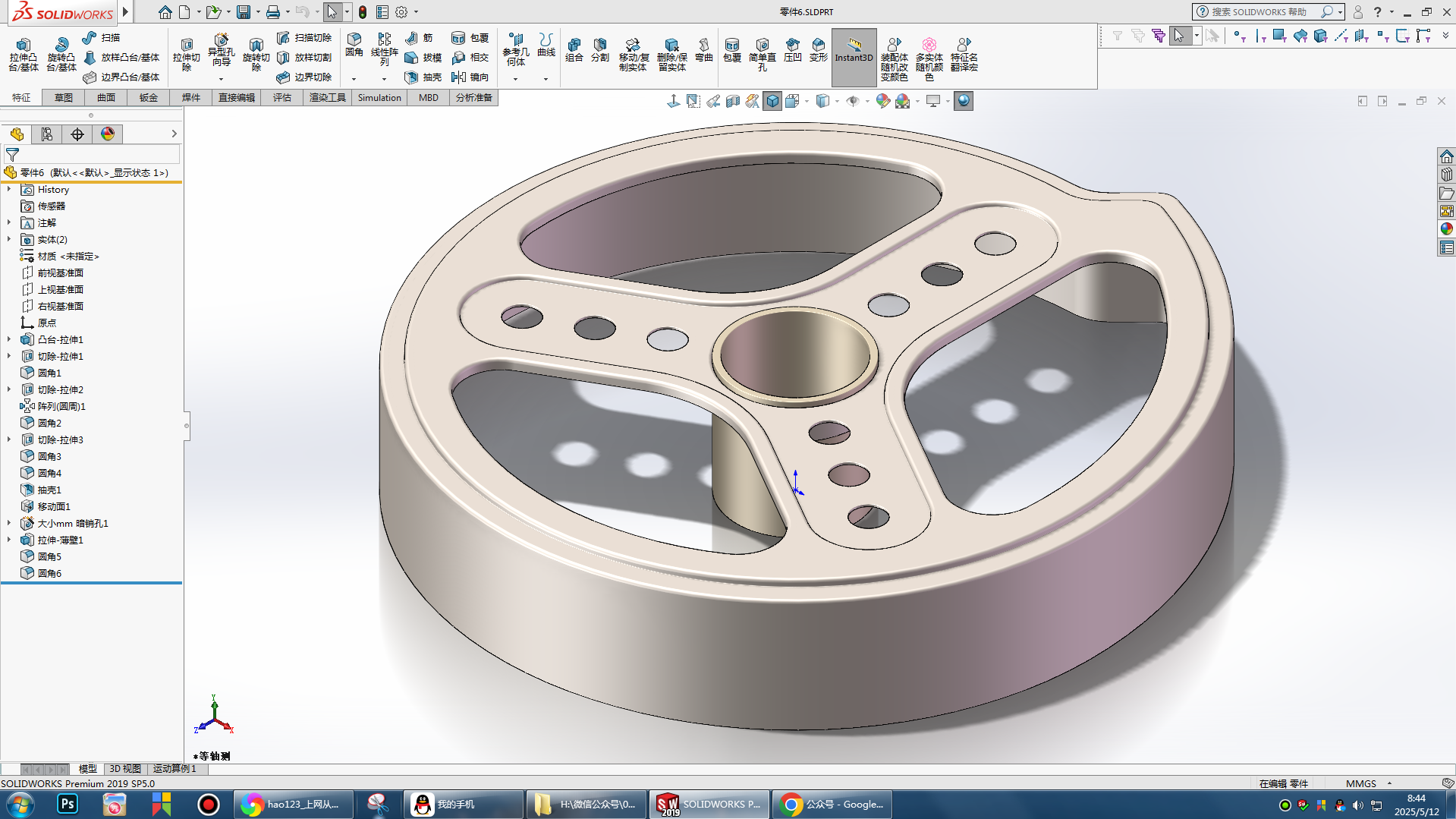The width and height of the screenshot is (1456, 819).
Task: Click 多实体随机颜色 random body color icon
Action: click(x=929, y=59)
